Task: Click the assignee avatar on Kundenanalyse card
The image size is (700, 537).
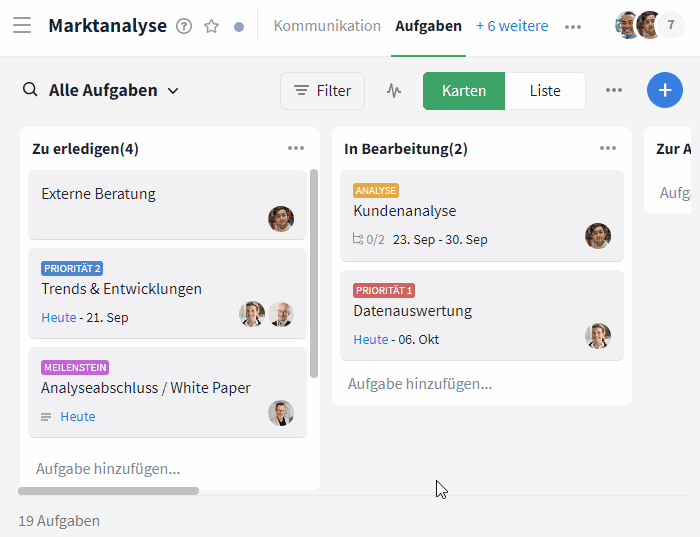Action: pos(598,236)
